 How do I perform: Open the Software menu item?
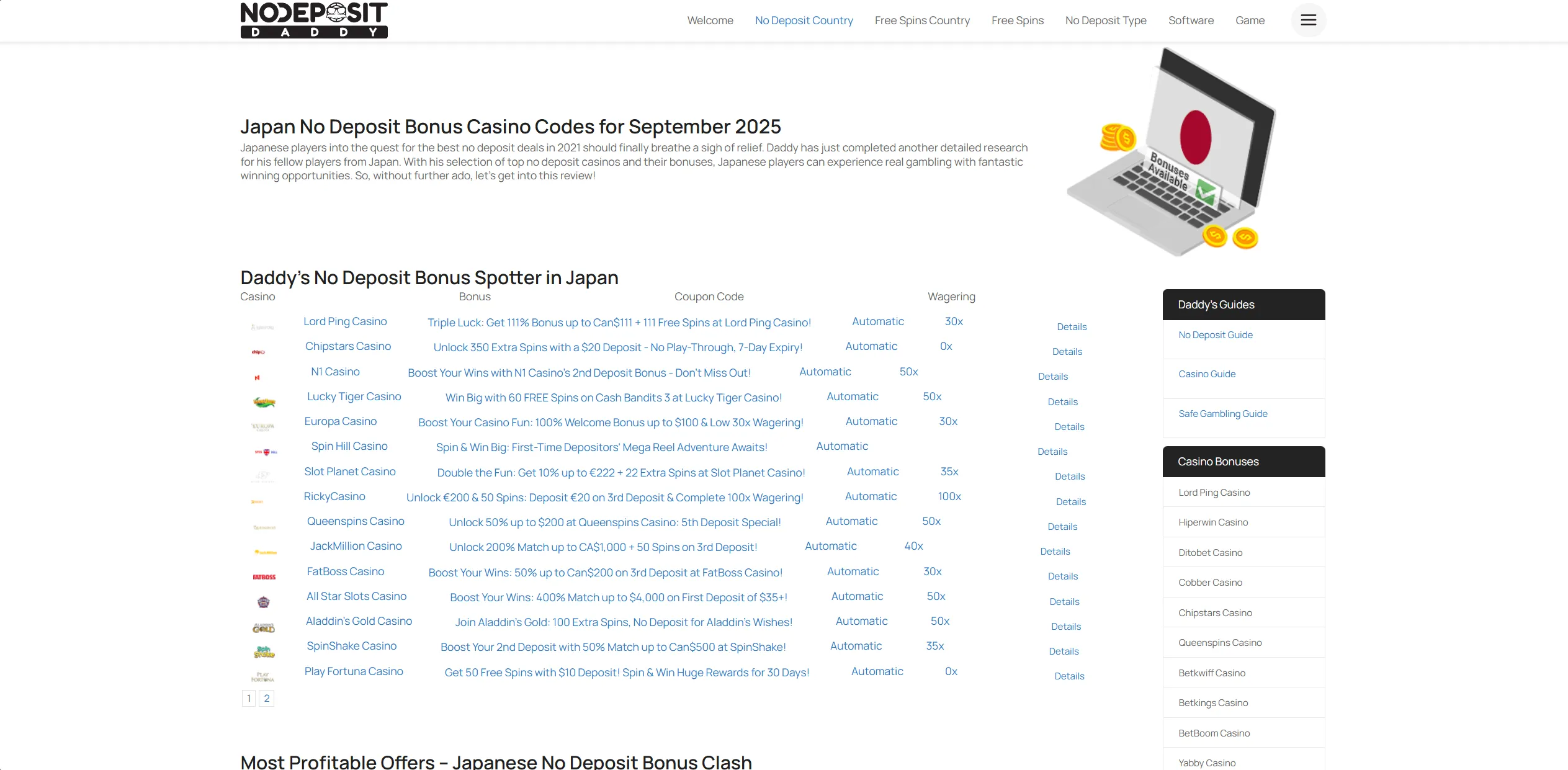click(x=1191, y=20)
